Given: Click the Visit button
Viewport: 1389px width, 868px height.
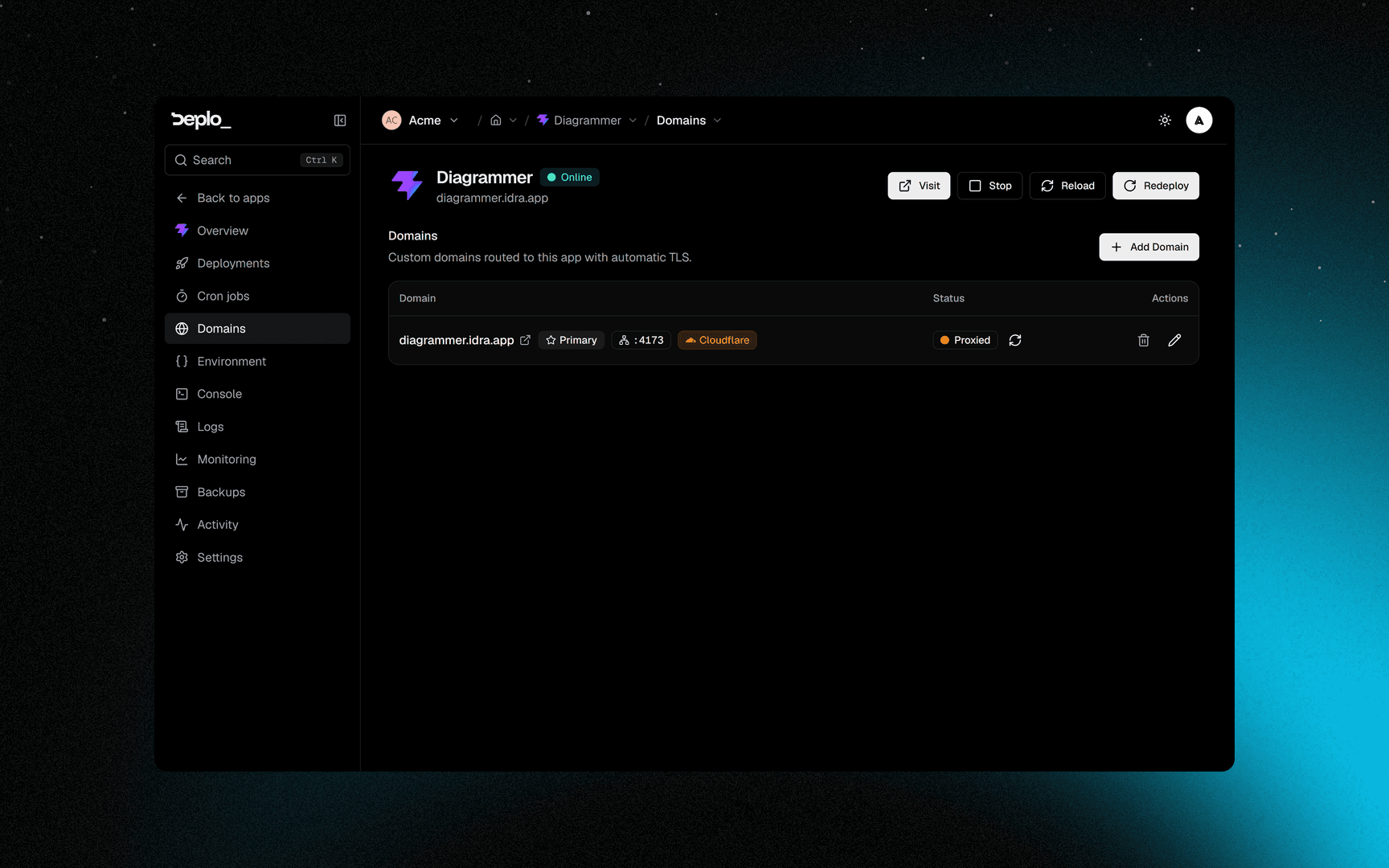Looking at the screenshot, I should pos(919,186).
